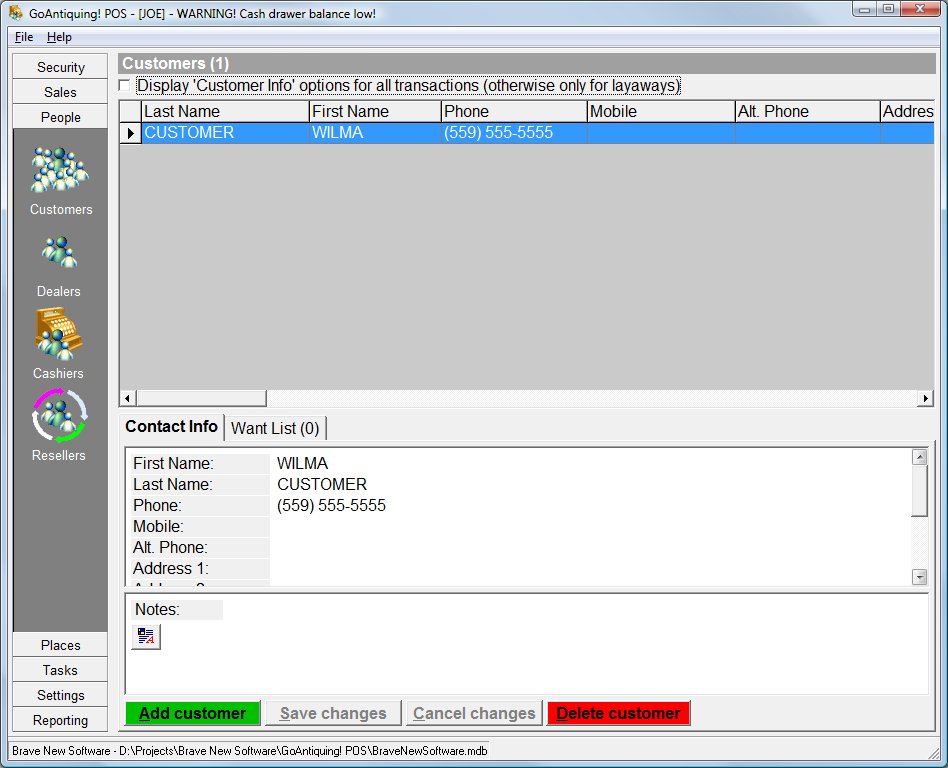Click the empty Address 1 field
The width and height of the screenshot is (948, 768).
(590, 568)
